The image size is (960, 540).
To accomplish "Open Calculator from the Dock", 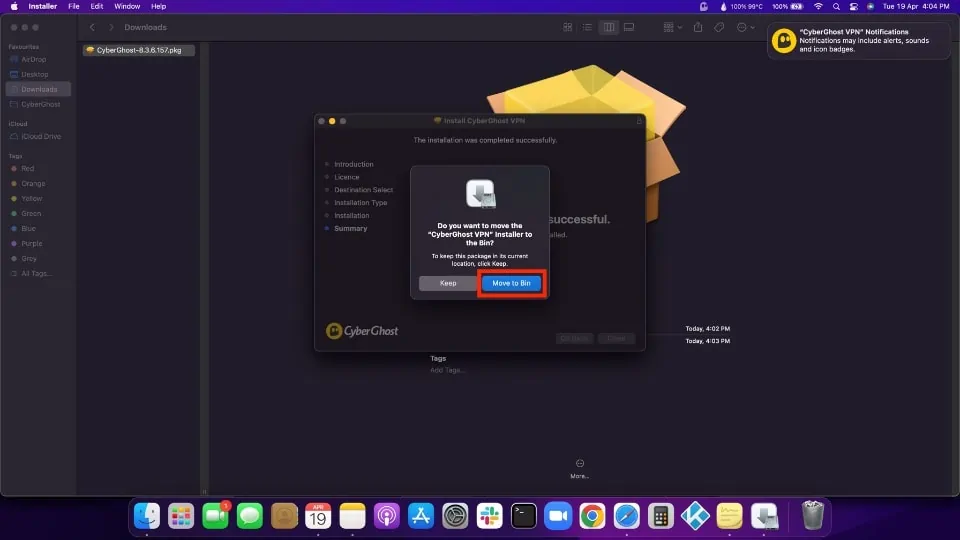I will (661, 516).
